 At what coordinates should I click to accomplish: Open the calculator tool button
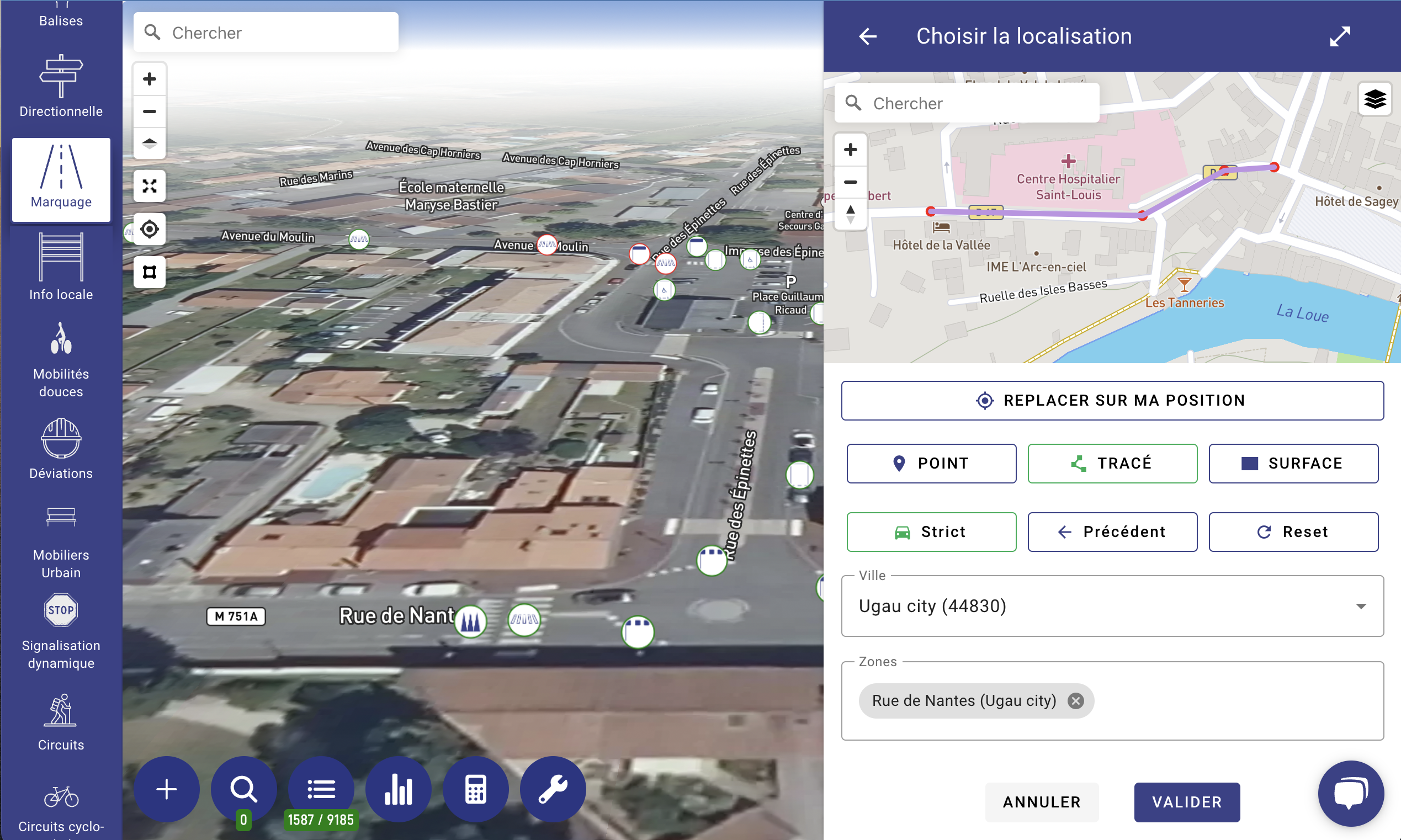click(x=475, y=789)
